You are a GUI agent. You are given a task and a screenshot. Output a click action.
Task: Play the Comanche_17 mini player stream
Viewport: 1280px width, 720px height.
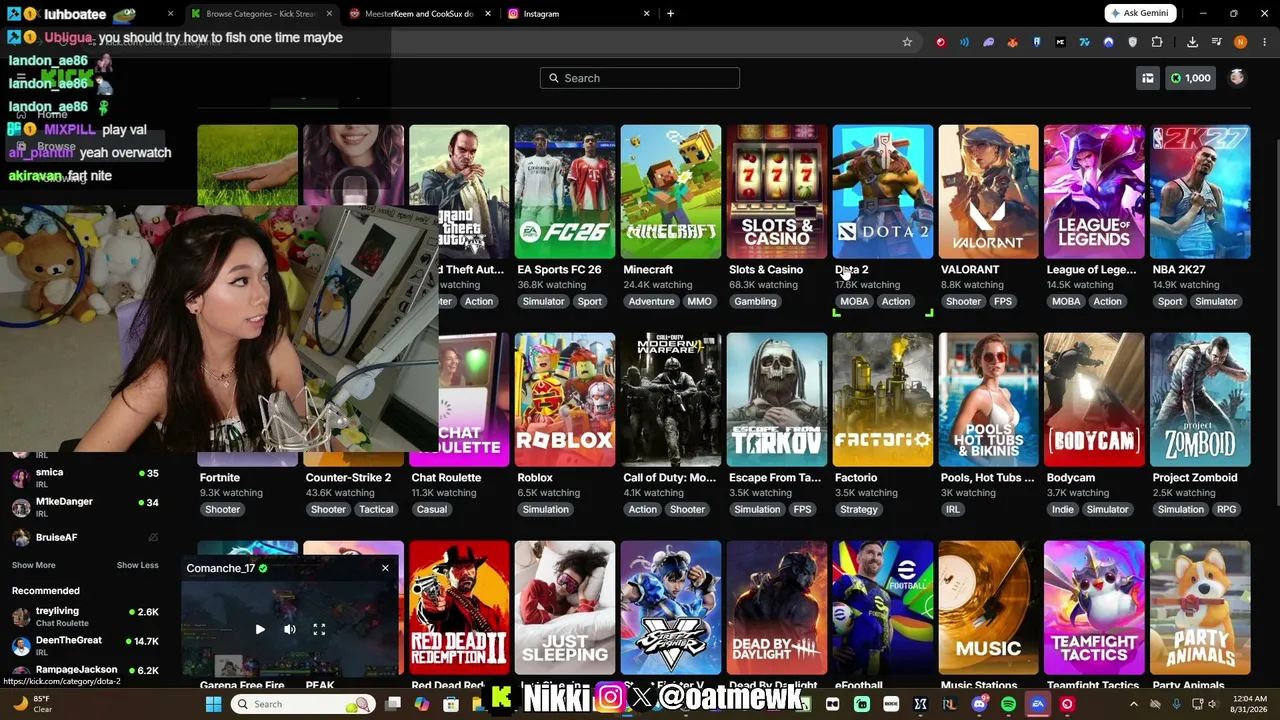point(260,629)
